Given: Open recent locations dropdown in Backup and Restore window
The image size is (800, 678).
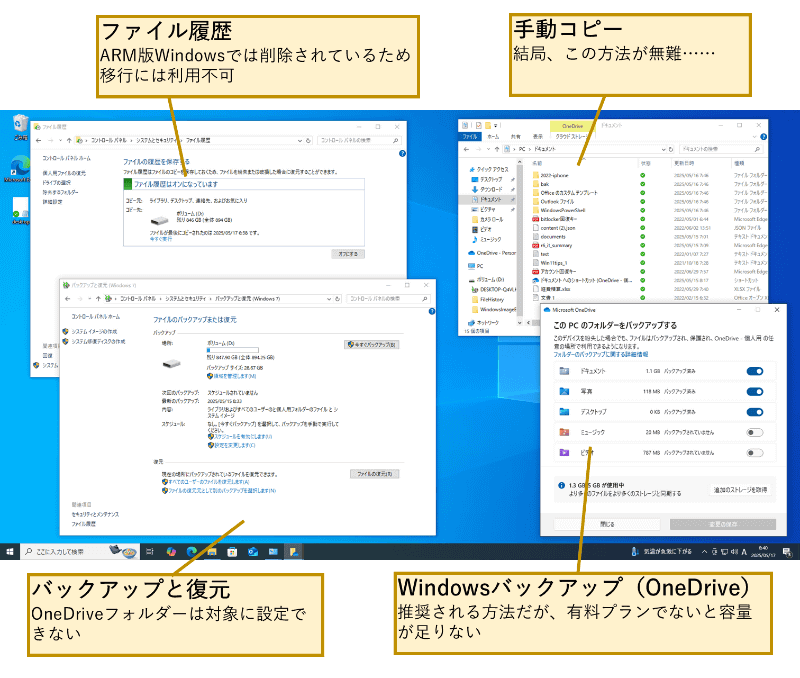Looking at the screenshot, I should pos(89,299).
